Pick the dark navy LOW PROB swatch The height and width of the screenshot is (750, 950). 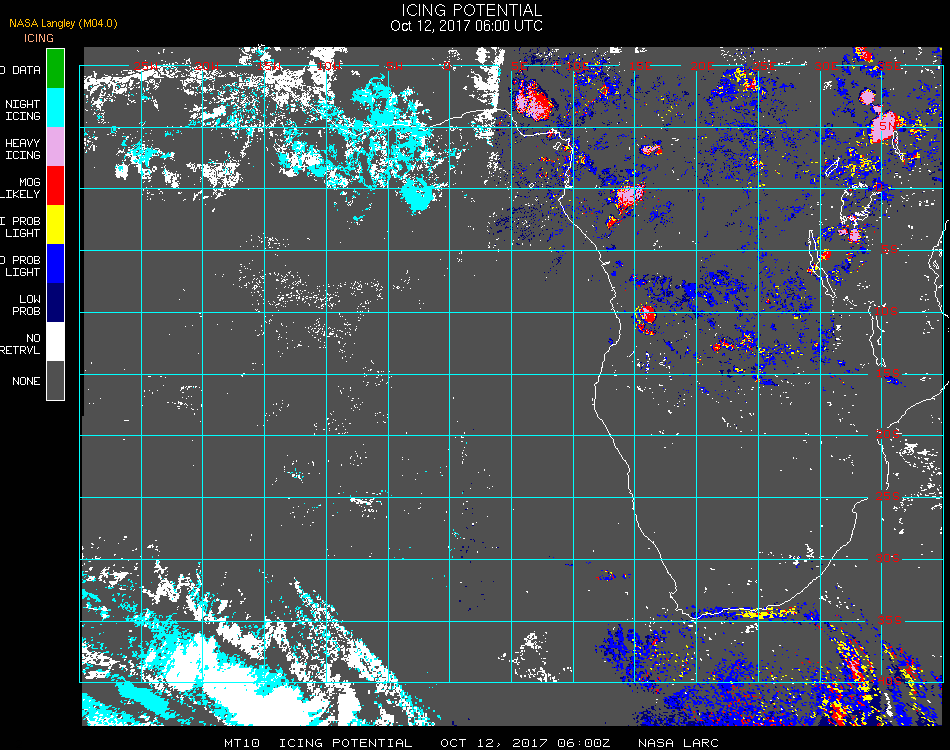click(x=55, y=302)
